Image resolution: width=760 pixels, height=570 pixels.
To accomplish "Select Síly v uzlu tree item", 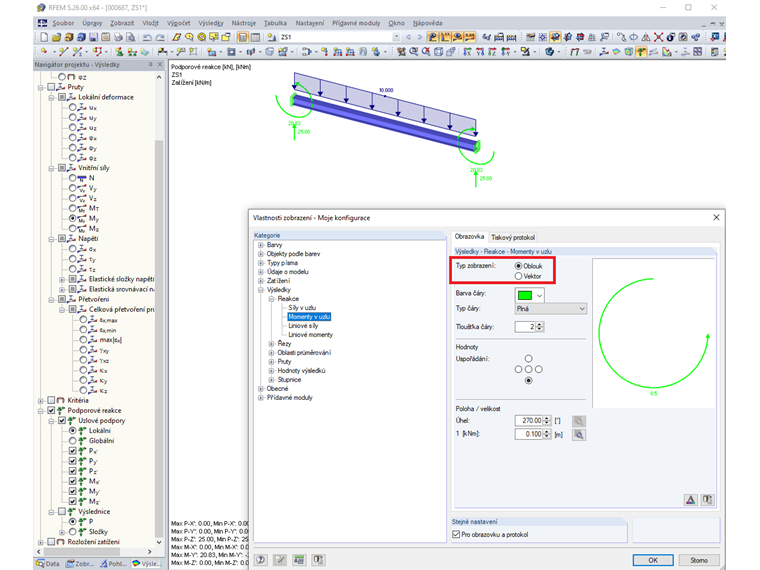I will pos(302,308).
